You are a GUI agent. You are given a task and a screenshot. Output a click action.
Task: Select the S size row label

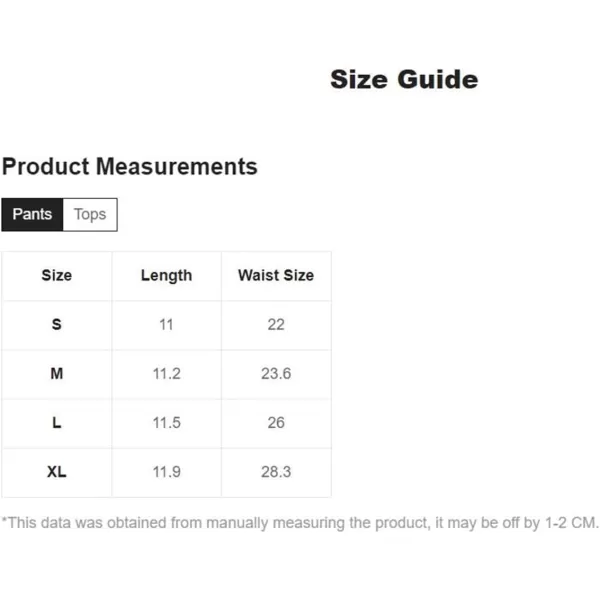click(x=57, y=324)
